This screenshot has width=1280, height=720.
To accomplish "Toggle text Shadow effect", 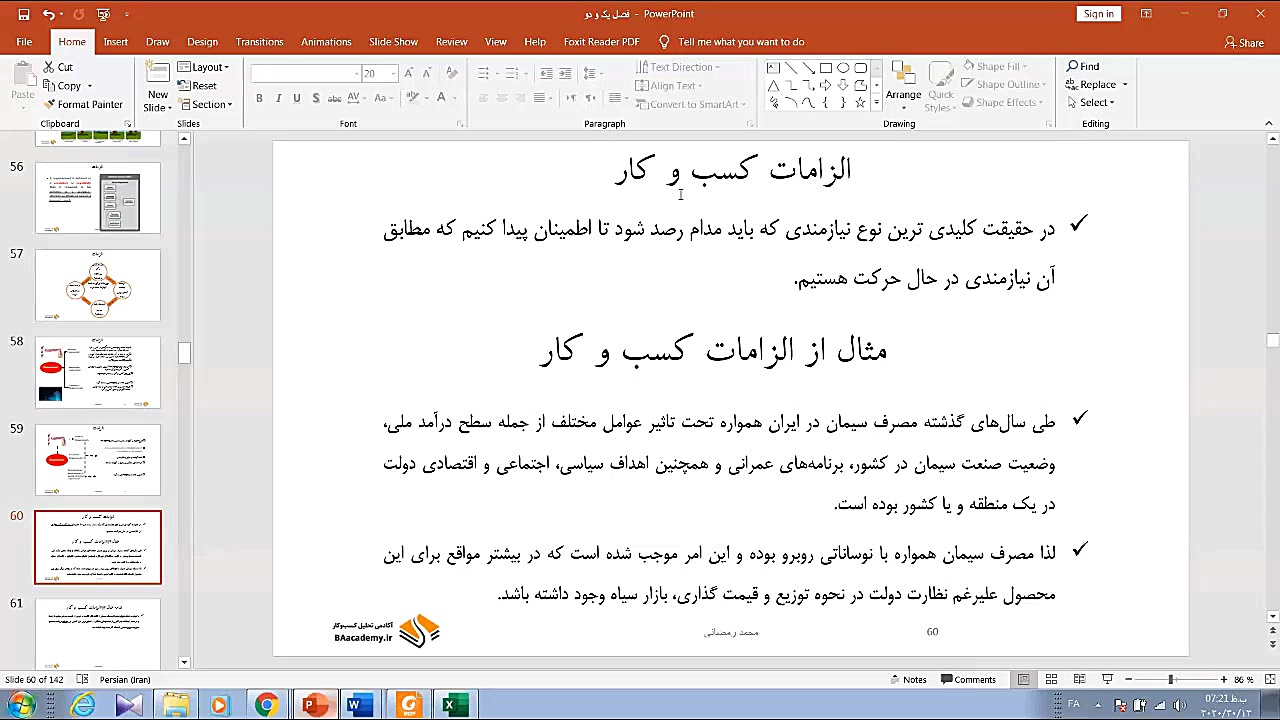I will click(316, 98).
